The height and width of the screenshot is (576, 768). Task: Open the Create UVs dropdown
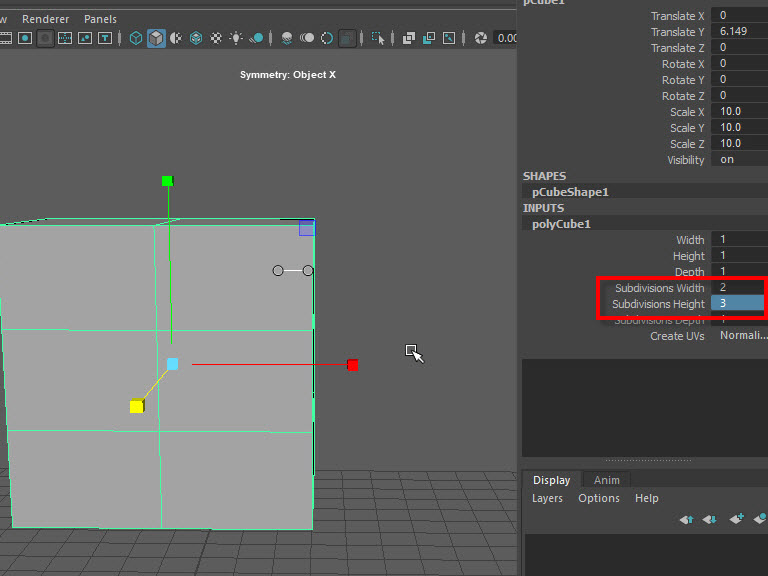(x=742, y=336)
